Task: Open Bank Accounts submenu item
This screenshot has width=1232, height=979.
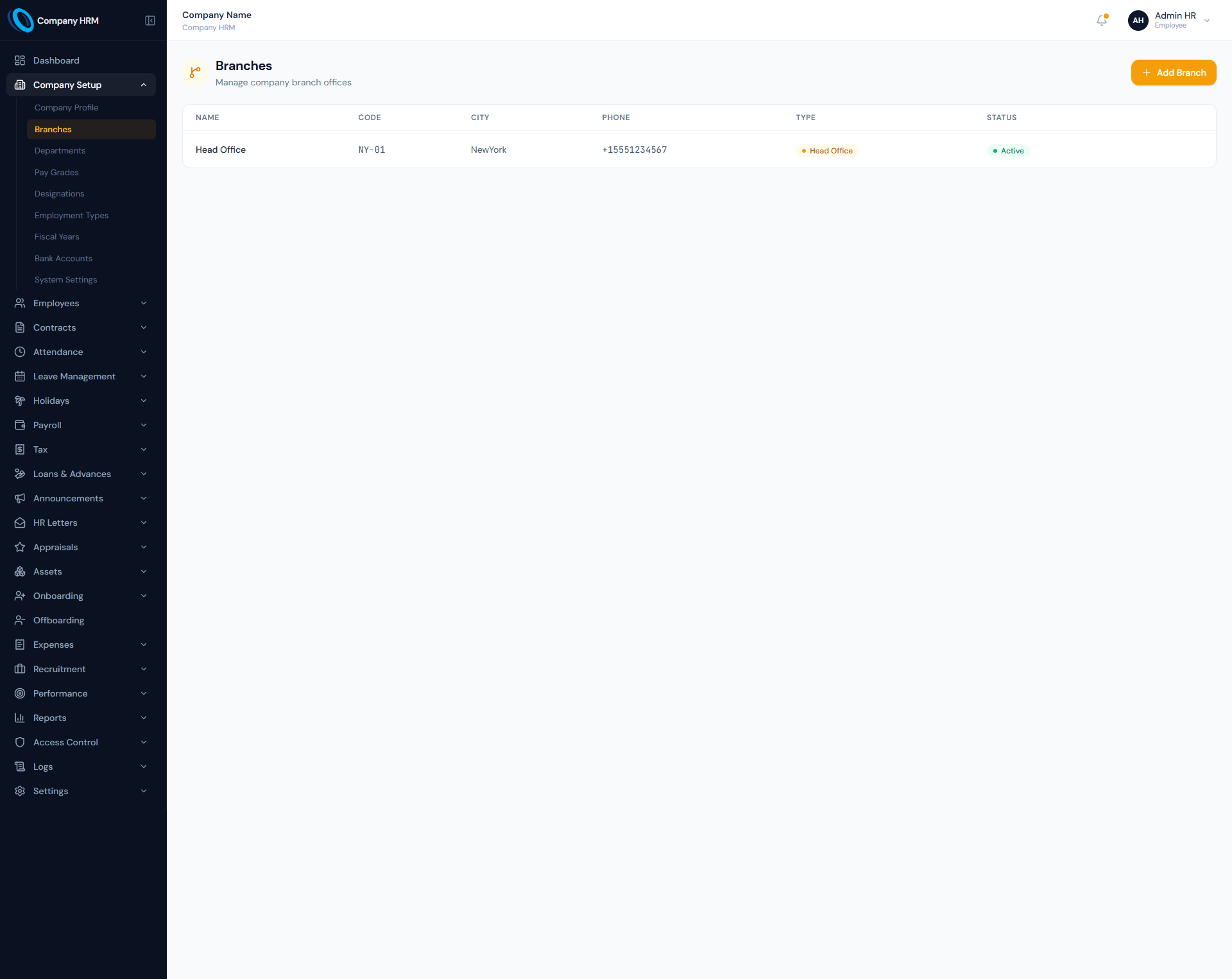Action: tap(91, 259)
